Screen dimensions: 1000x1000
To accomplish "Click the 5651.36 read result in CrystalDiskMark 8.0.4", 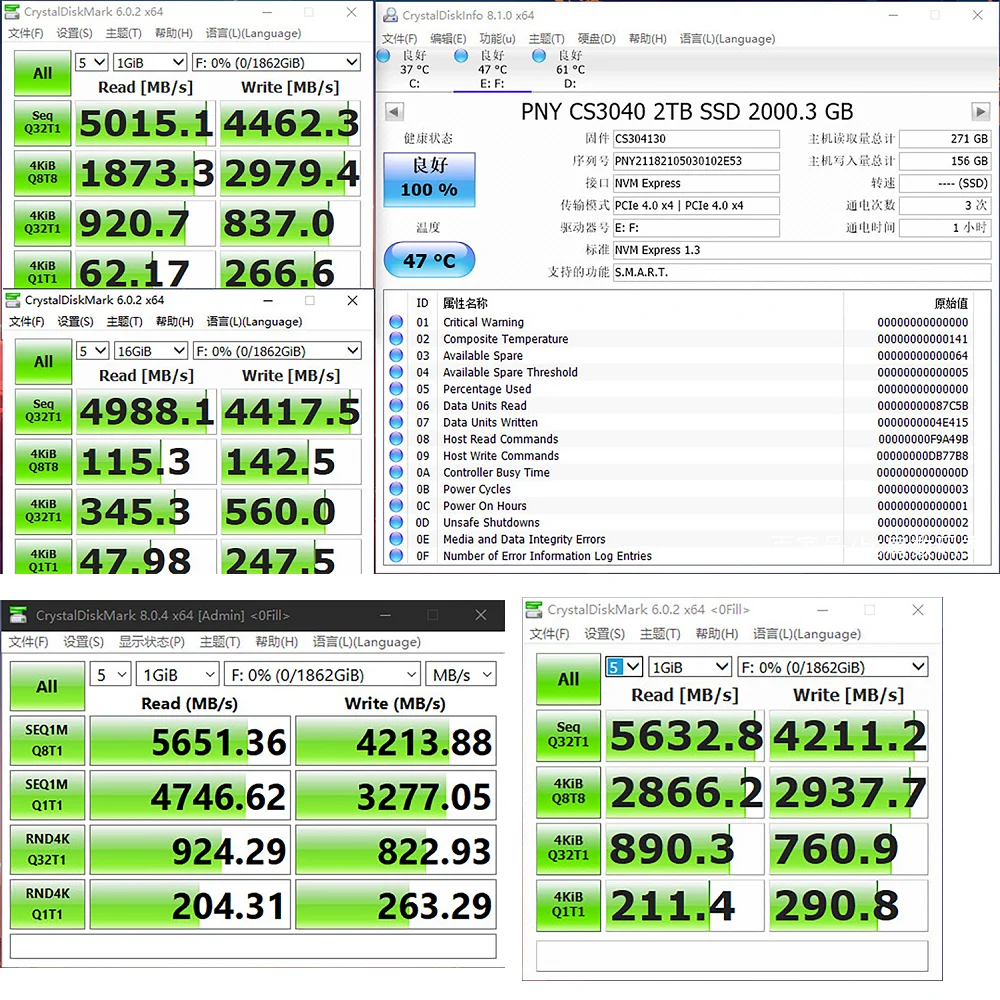I will pos(190,741).
